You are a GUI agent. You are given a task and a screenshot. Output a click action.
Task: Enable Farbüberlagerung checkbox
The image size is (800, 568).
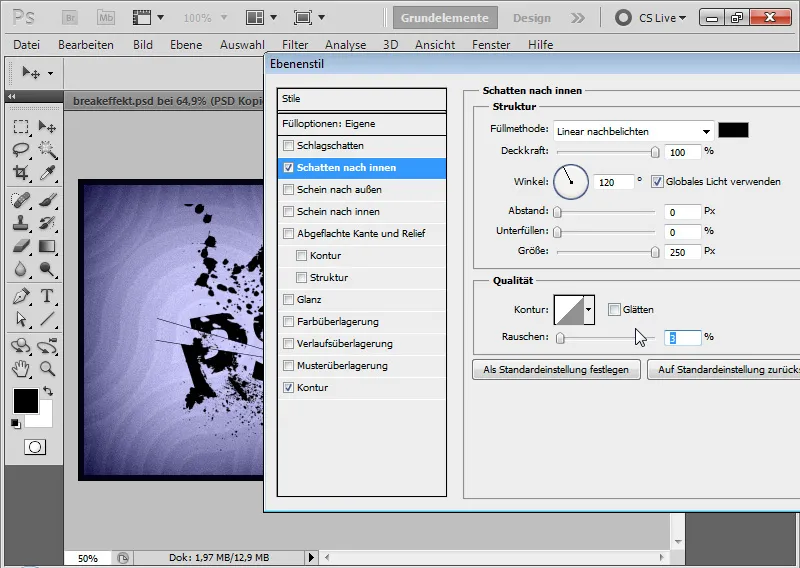tap(289, 322)
